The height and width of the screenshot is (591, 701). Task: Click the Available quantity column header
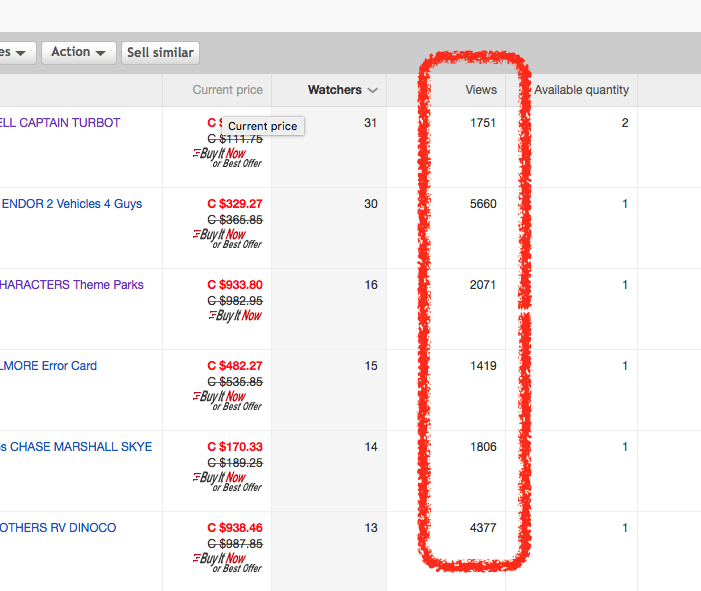pyautogui.click(x=581, y=90)
